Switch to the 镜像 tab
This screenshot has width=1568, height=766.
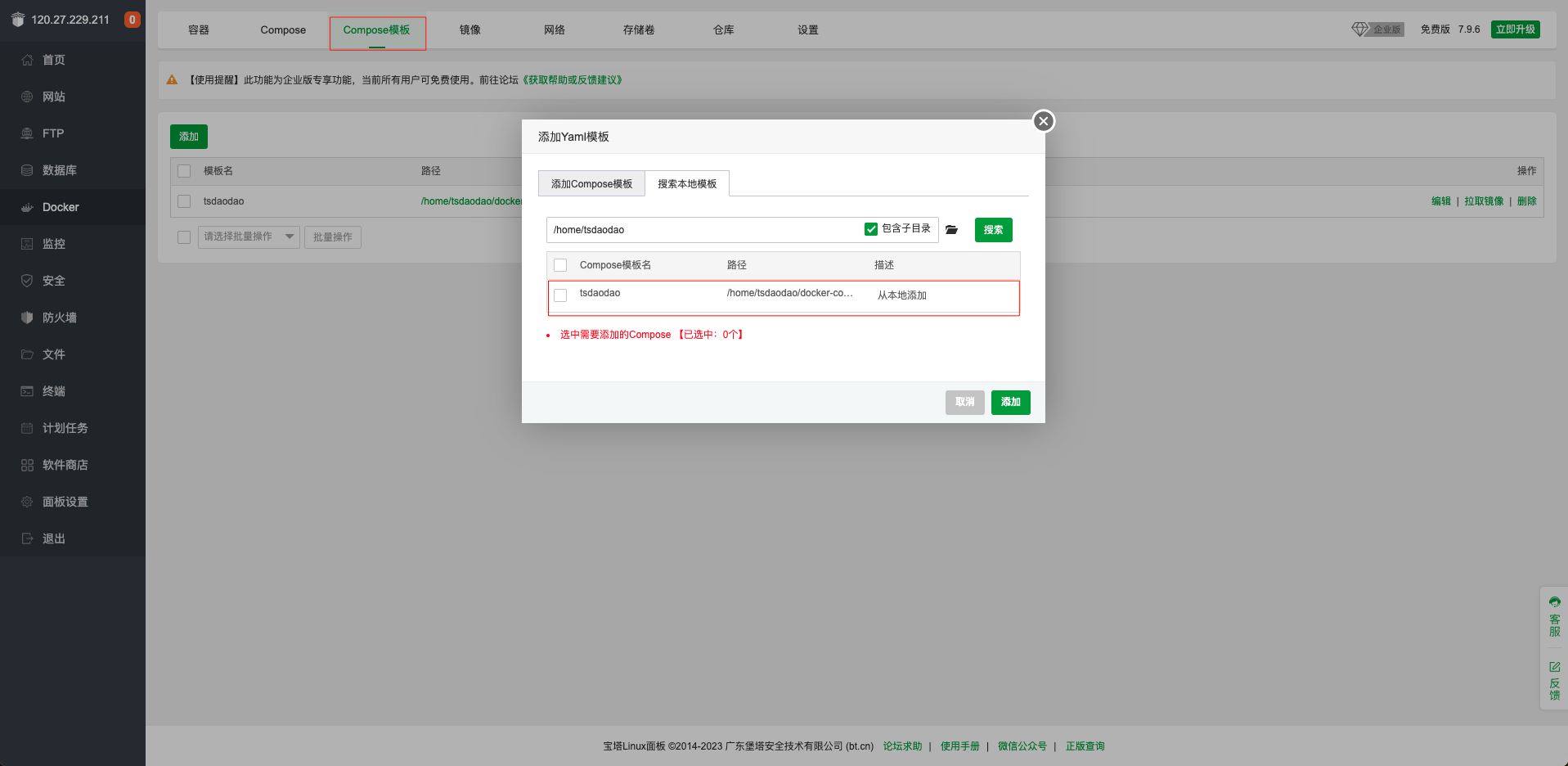pyautogui.click(x=470, y=29)
